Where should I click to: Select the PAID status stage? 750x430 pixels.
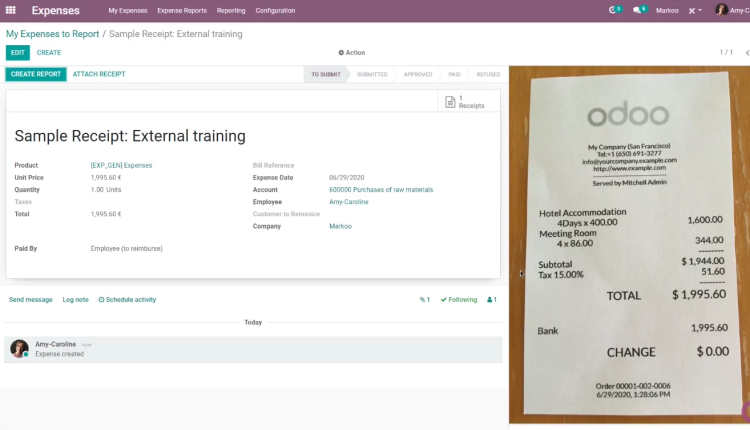[454, 74]
